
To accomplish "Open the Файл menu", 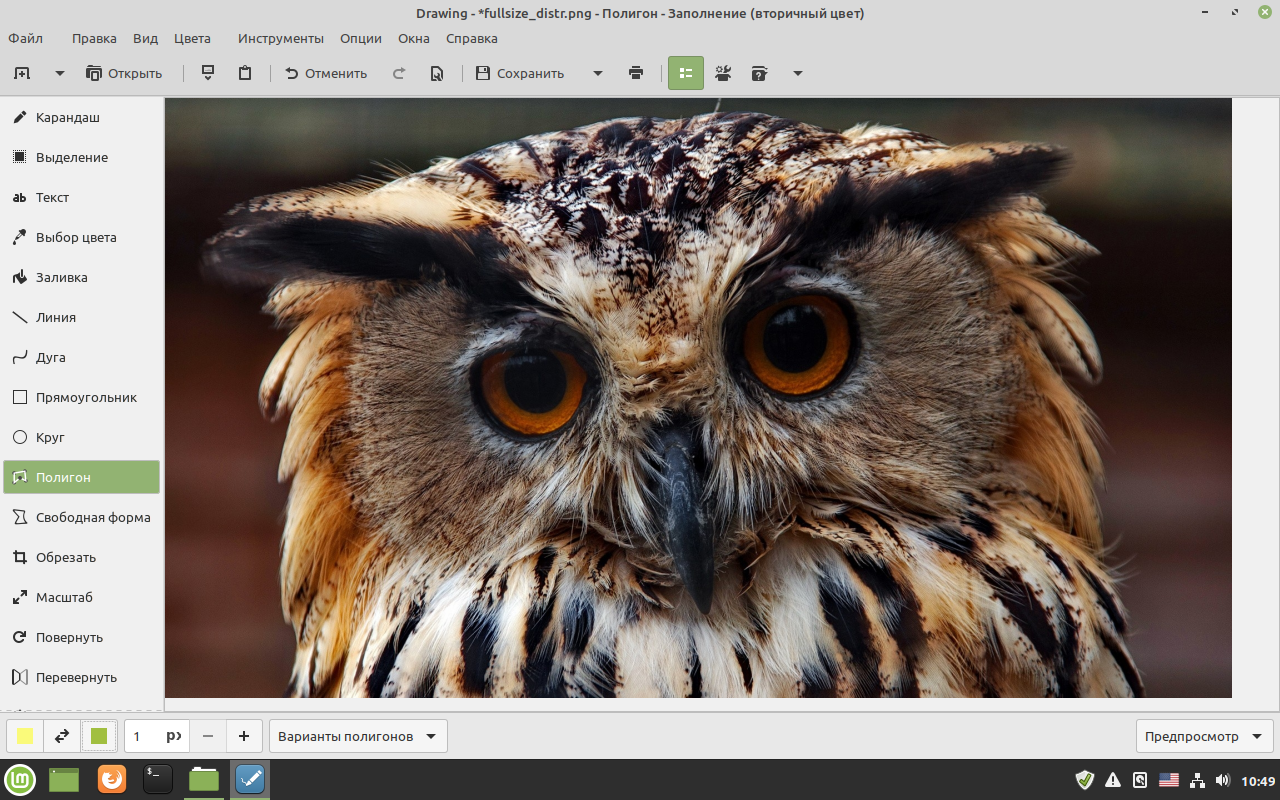I will [x=25, y=38].
